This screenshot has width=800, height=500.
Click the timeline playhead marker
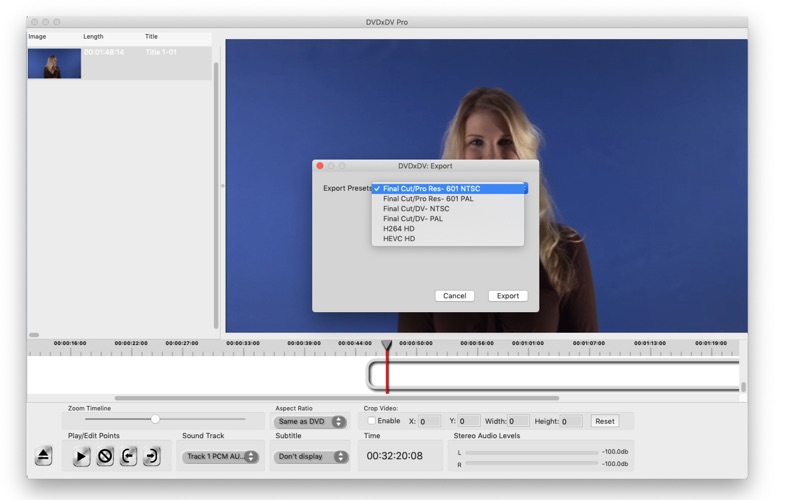387,346
